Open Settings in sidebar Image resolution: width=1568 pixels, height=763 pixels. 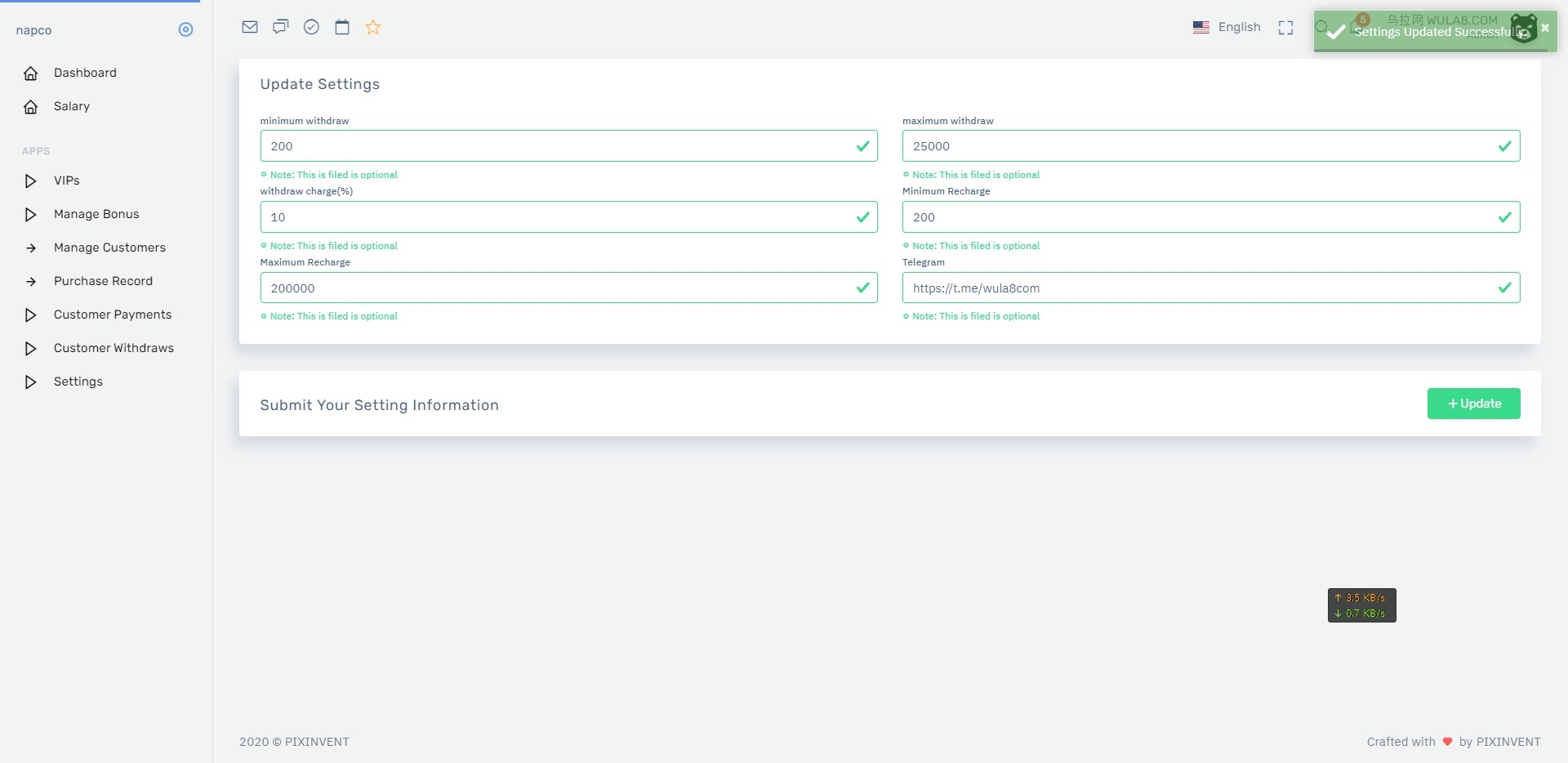pyautogui.click(x=78, y=381)
